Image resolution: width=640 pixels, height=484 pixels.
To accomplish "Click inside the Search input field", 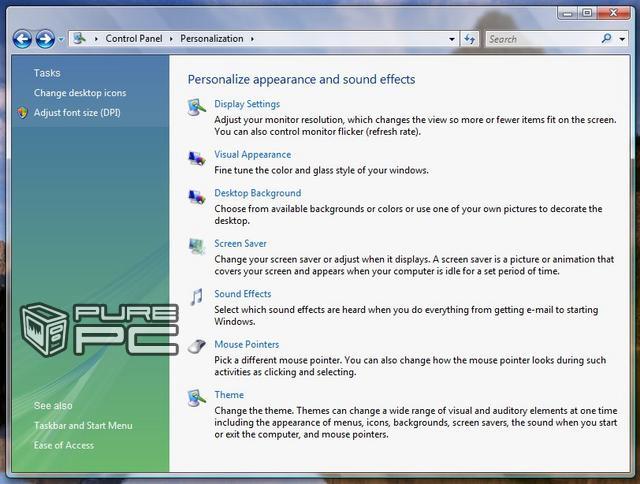I will click(x=540, y=39).
